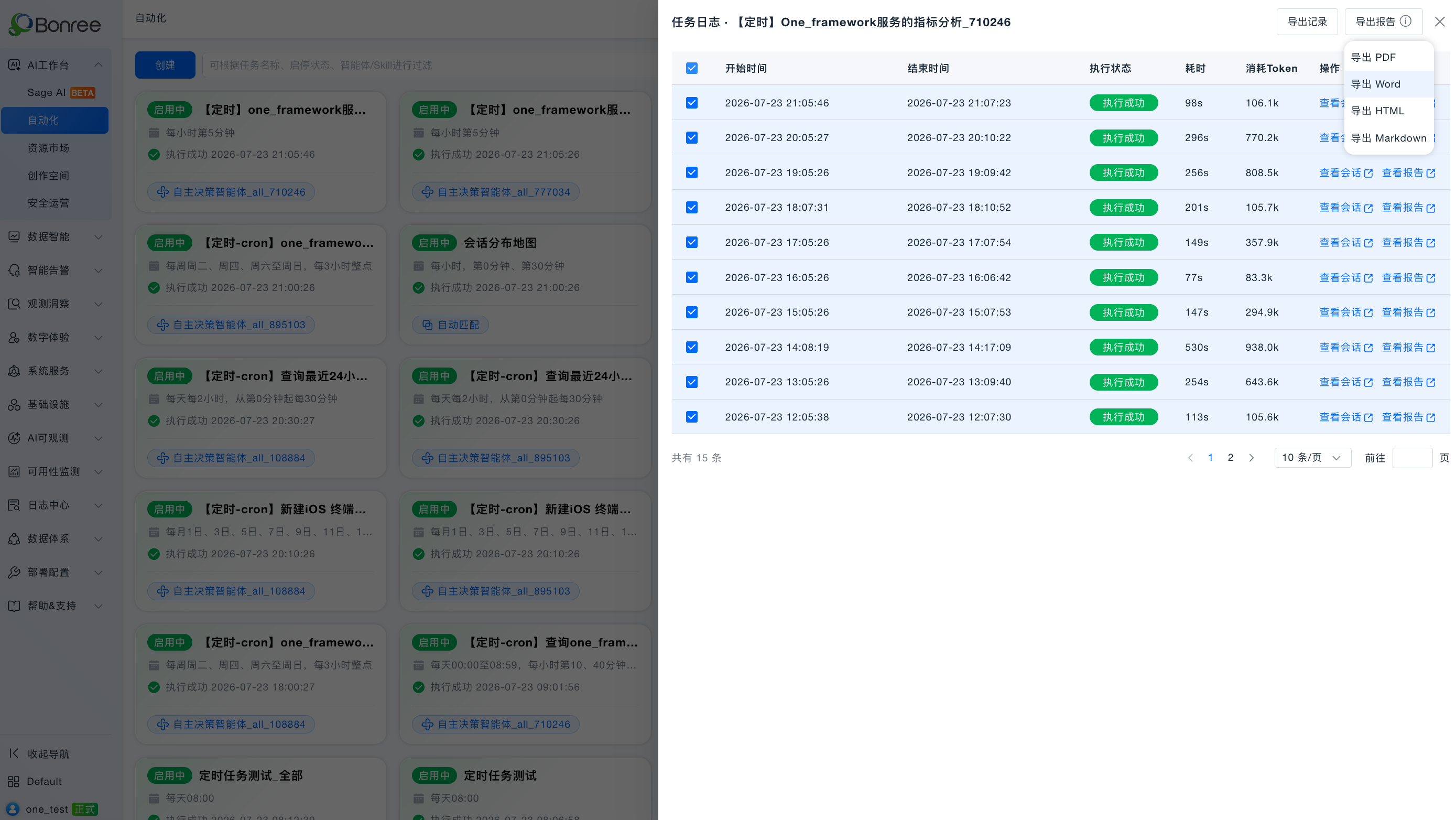Screen dimensions: 1456x820
Task: Click the Default workspace grid icon
Action: tap(14, 781)
